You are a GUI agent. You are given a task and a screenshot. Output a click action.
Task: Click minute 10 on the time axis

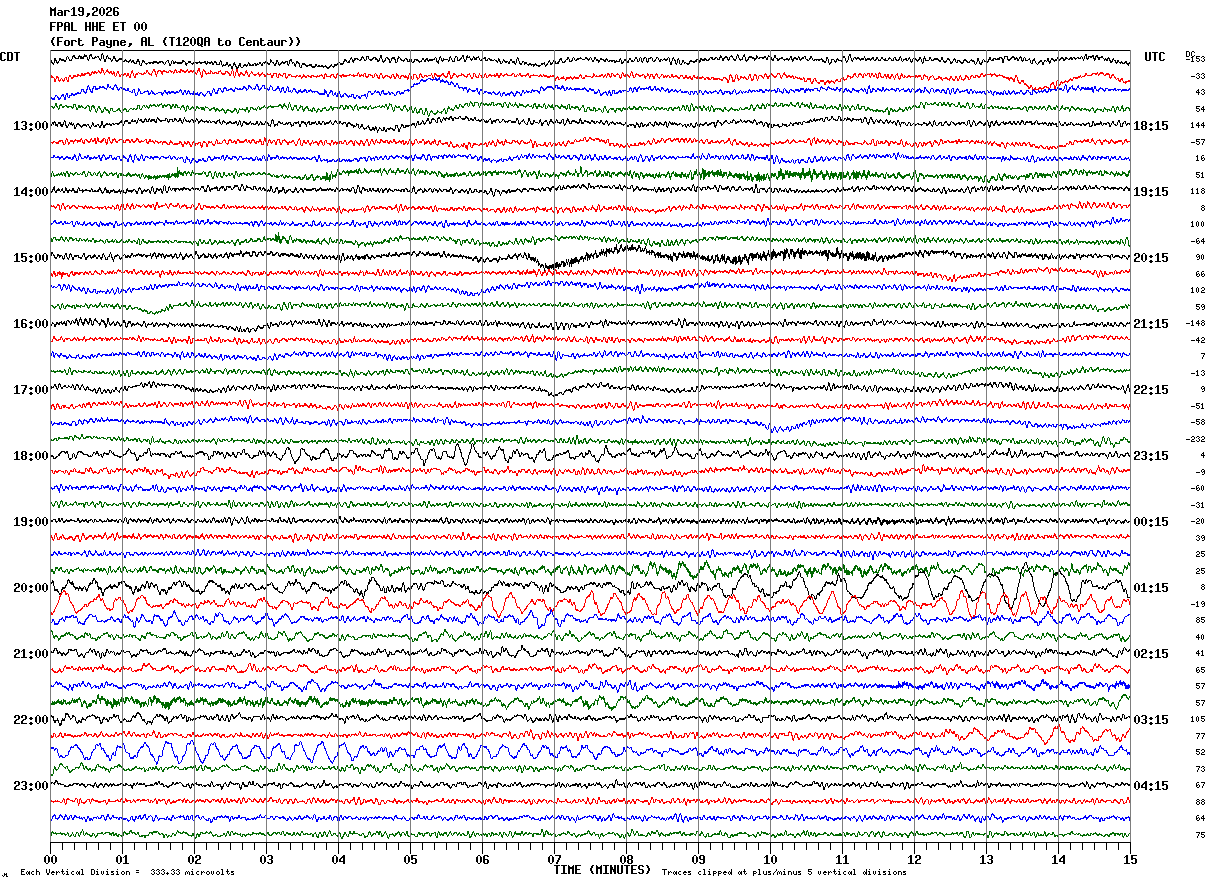(770, 859)
